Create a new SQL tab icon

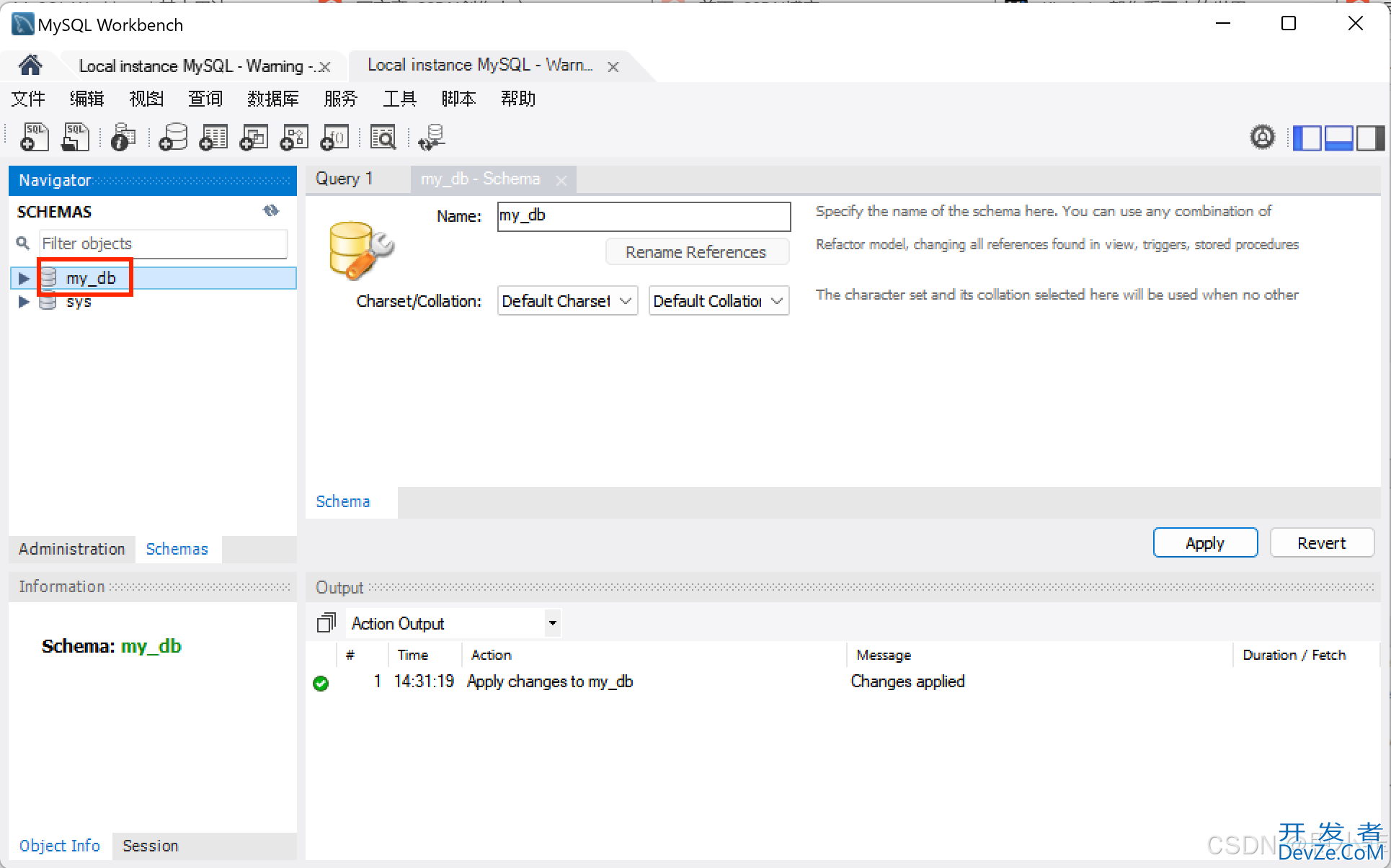[x=34, y=137]
